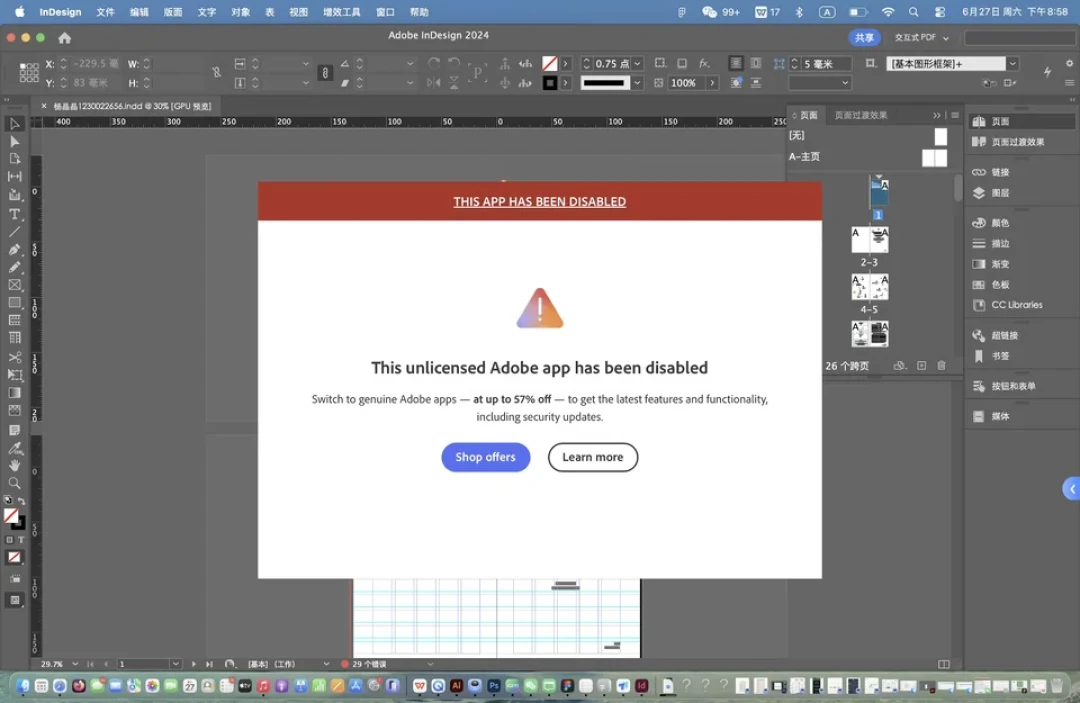The height and width of the screenshot is (703, 1080).
Task: Swap fill and stroke in toolbox
Action: [x=22, y=501]
